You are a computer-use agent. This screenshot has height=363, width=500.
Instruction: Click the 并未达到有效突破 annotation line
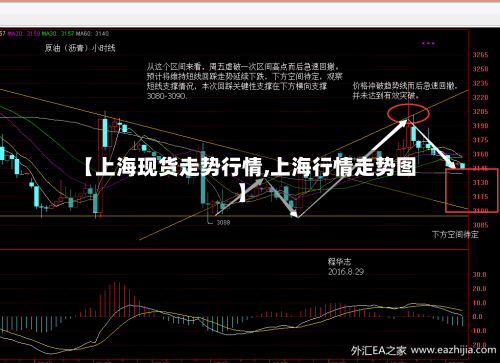[x=386, y=96]
